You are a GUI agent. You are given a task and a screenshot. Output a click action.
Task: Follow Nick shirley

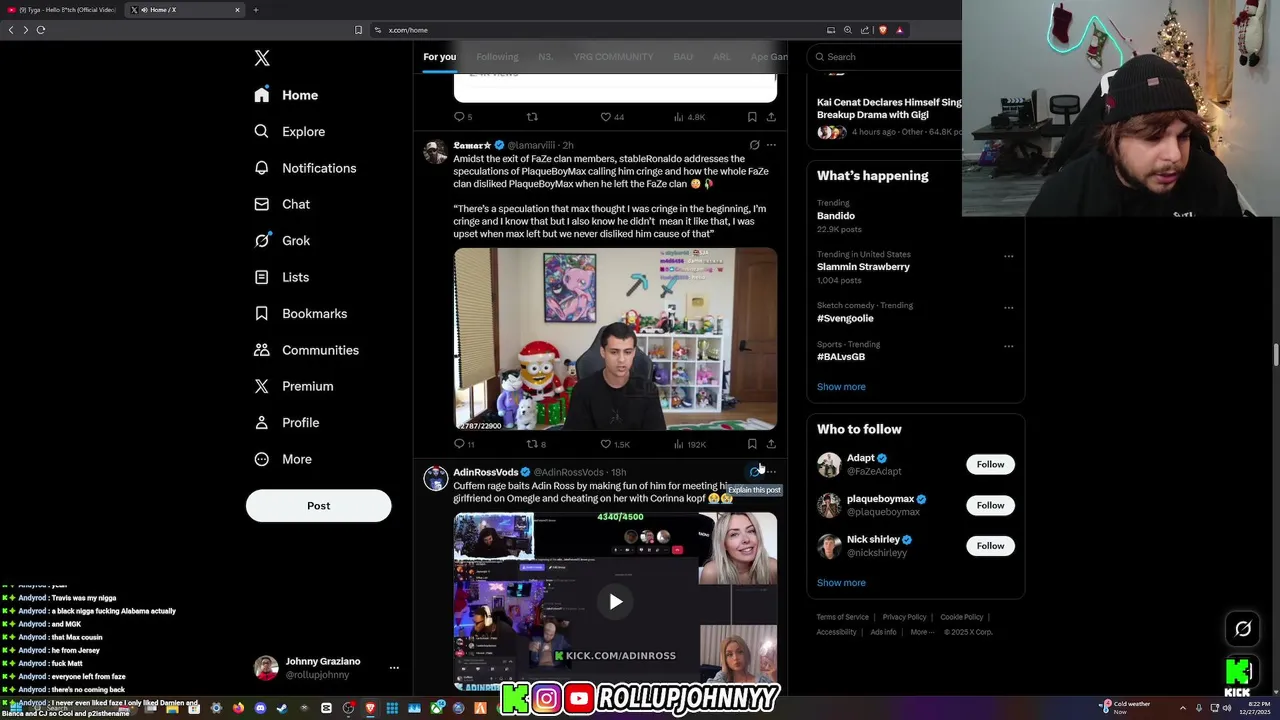[x=990, y=546]
